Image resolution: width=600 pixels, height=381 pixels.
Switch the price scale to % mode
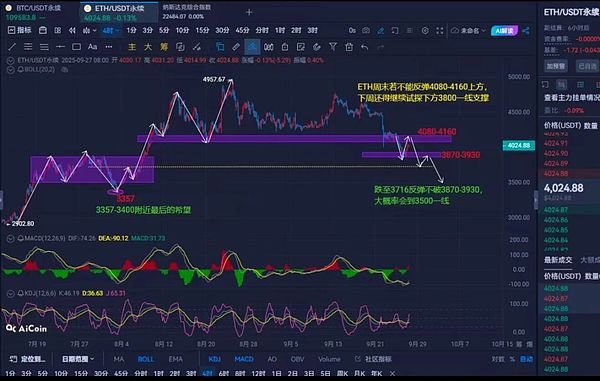pyautogui.click(x=512, y=359)
